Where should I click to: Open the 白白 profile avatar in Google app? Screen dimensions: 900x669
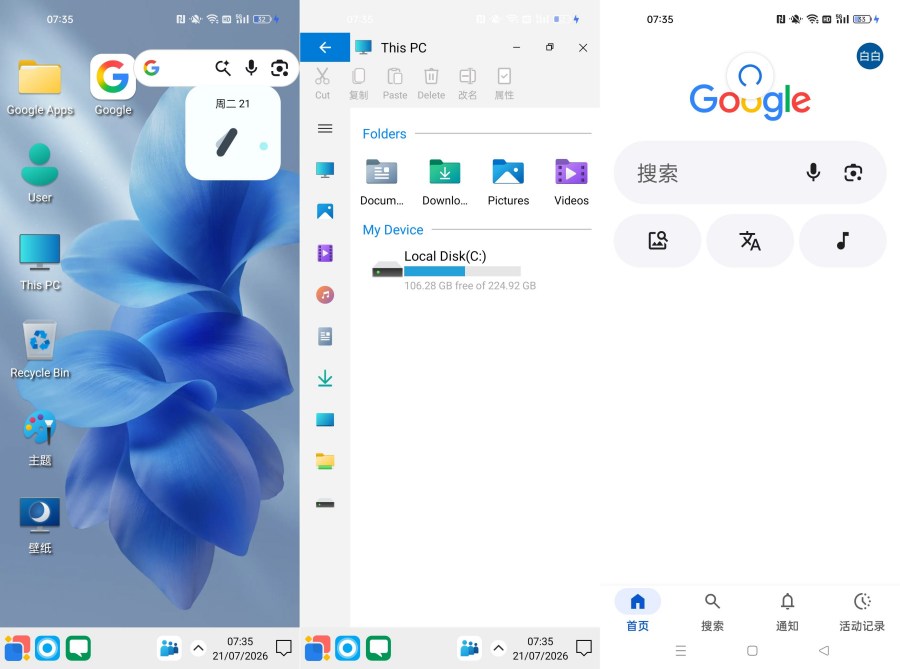pyautogui.click(x=870, y=56)
